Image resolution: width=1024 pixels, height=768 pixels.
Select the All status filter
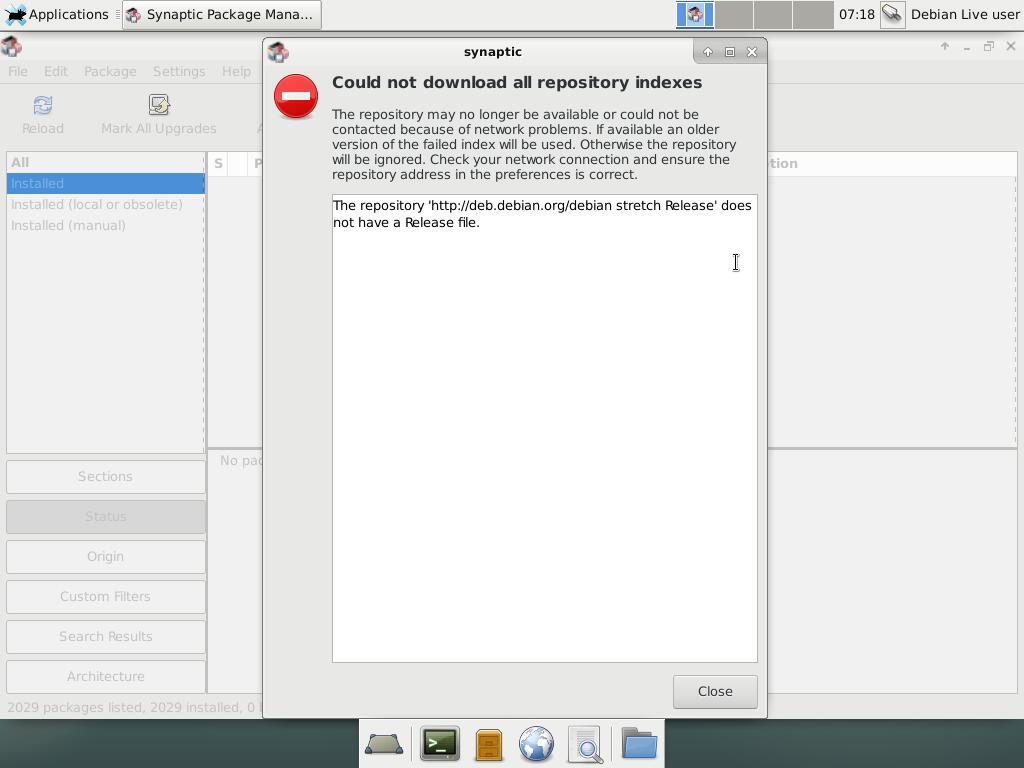[x=105, y=163]
